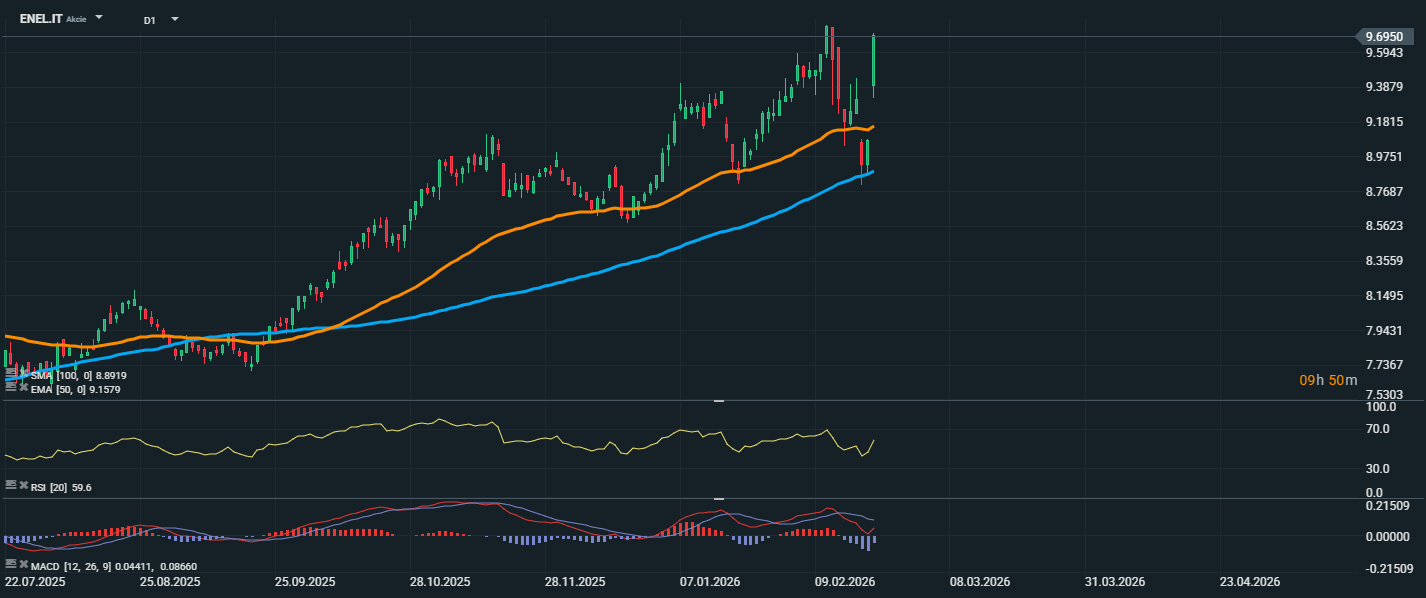
Task: Click the current price tag 9.6950
Action: point(1388,36)
